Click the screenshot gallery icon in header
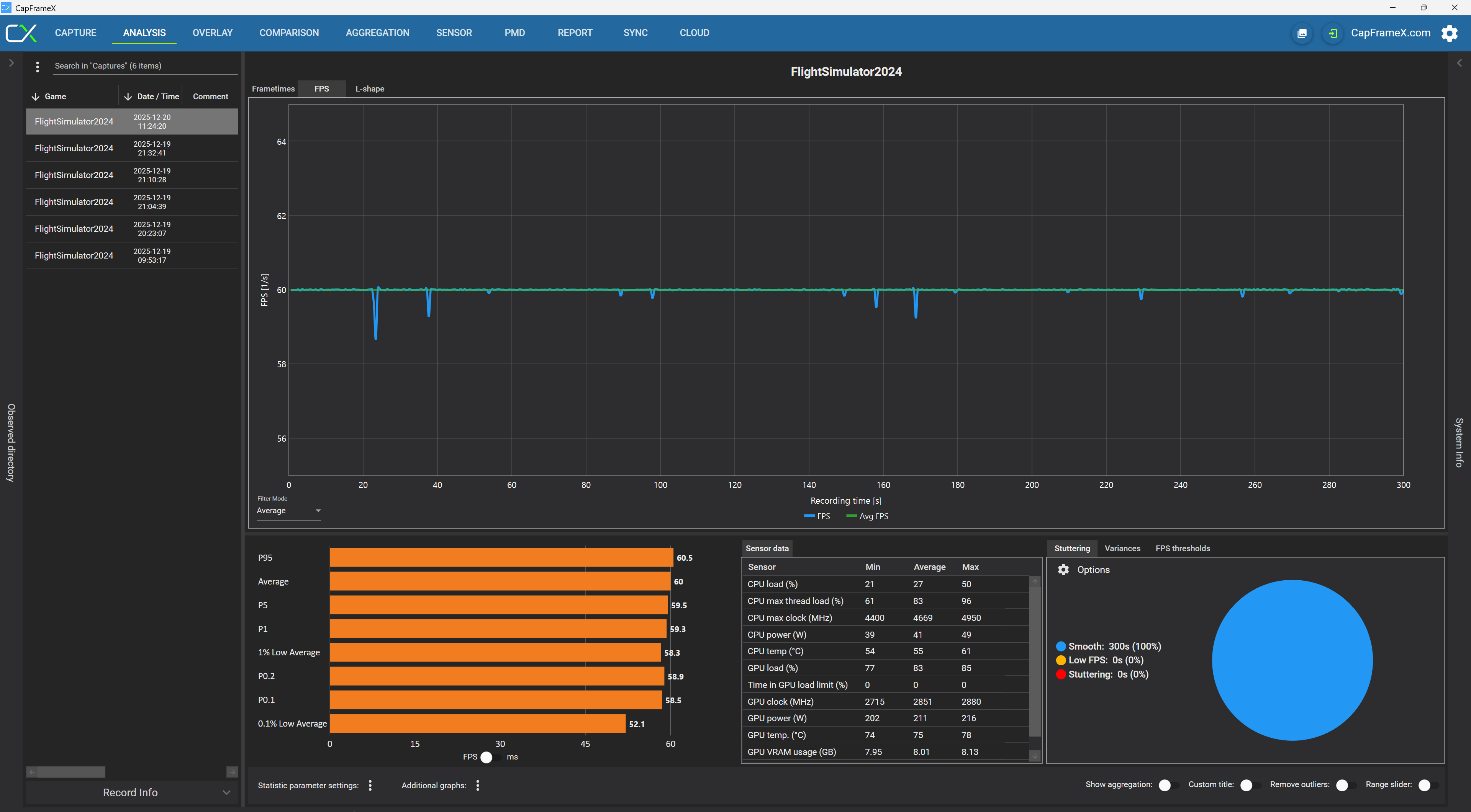 point(1302,33)
